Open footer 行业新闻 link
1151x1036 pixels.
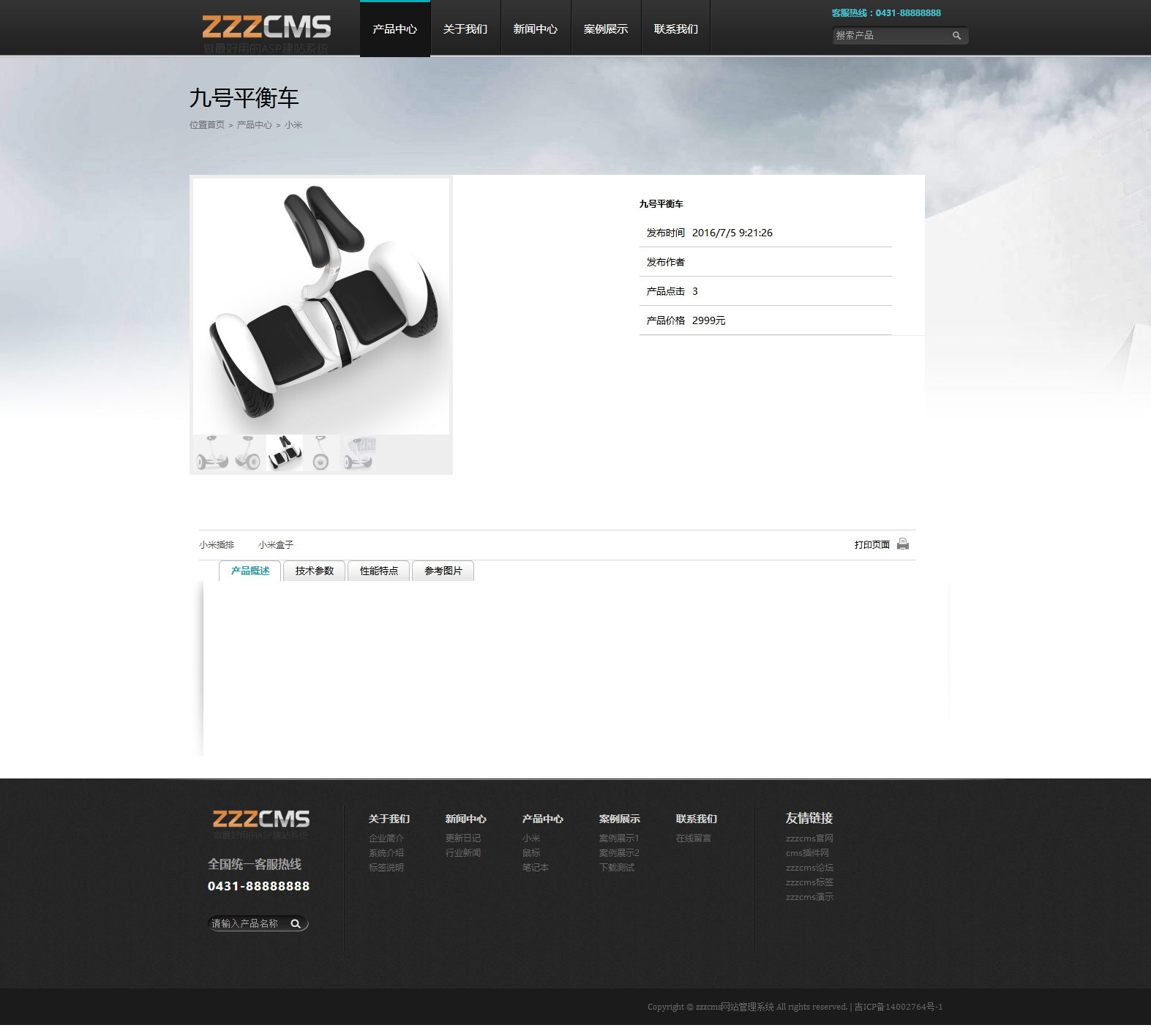pos(463,853)
